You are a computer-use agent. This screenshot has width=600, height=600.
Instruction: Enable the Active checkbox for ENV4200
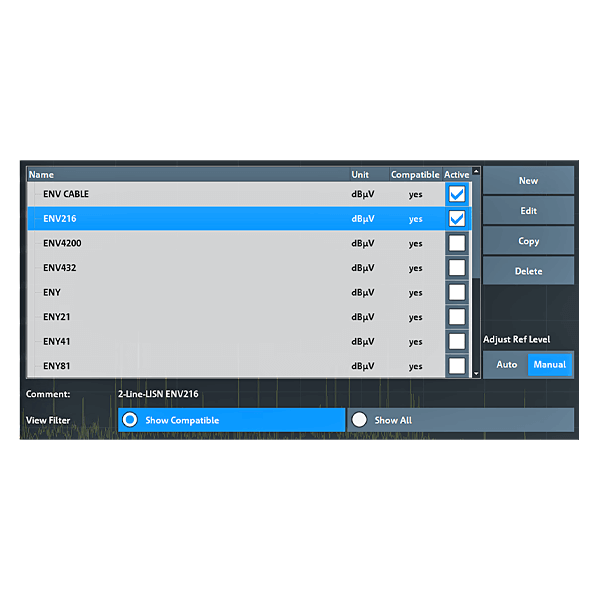pos(457,243)
